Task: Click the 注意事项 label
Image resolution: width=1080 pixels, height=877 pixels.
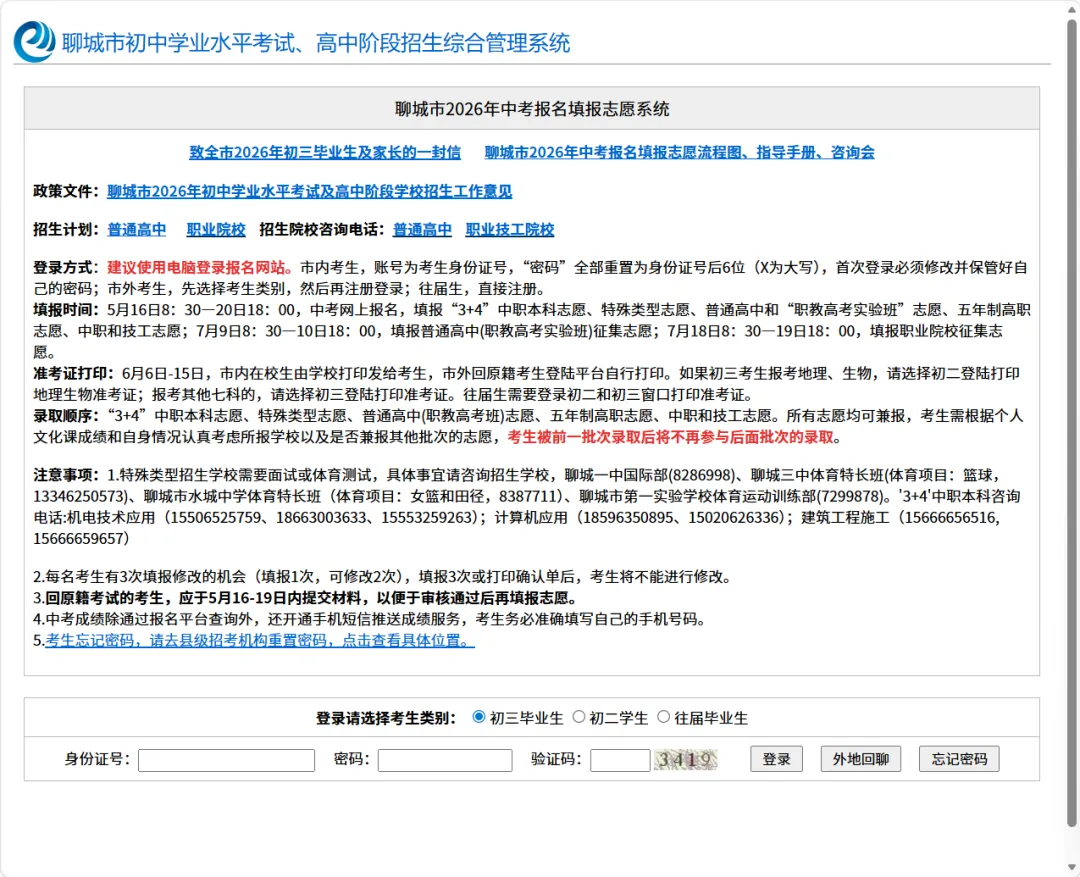Action: [66, 475]
